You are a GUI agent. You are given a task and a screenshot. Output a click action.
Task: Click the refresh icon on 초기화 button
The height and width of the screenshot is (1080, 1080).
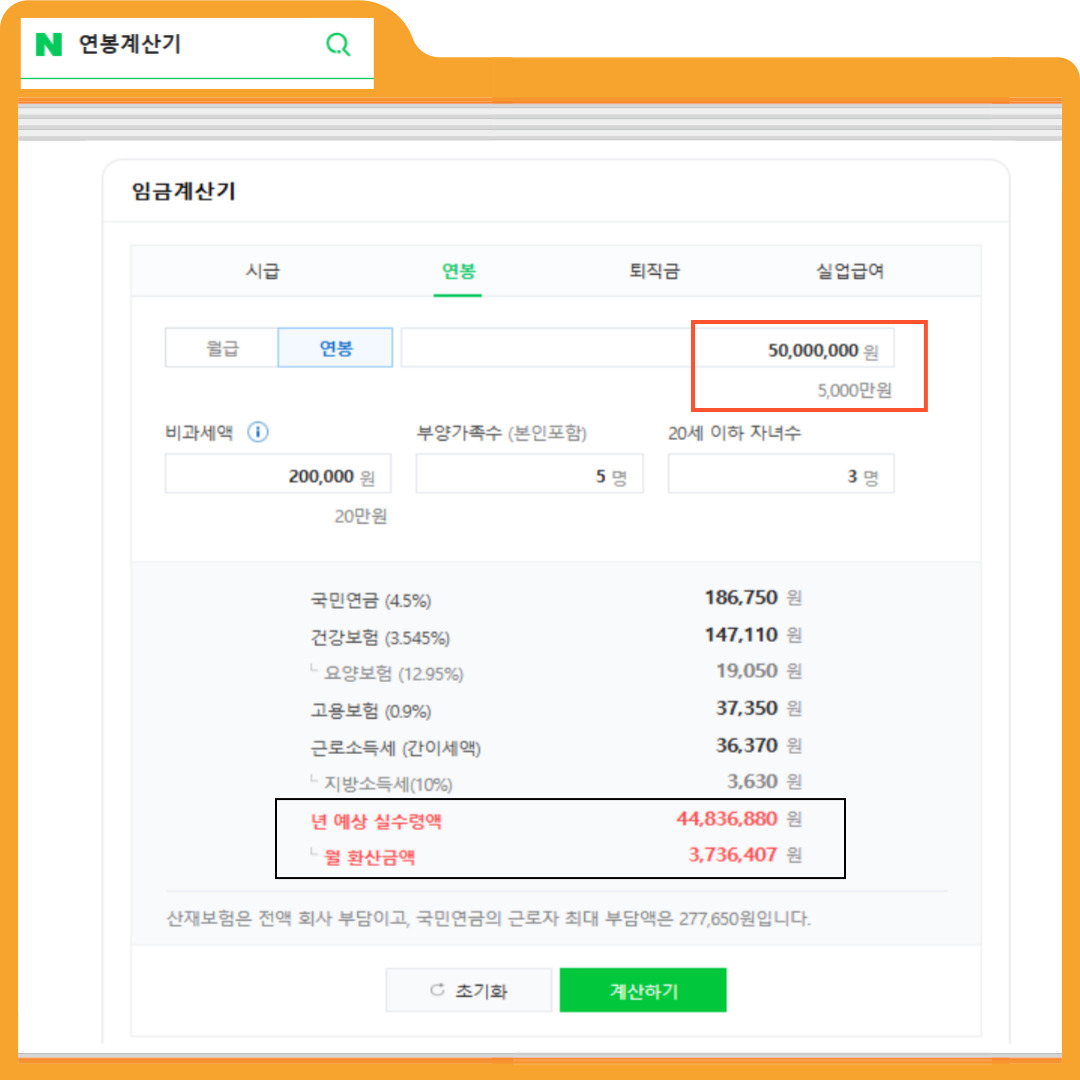point(434,989)
